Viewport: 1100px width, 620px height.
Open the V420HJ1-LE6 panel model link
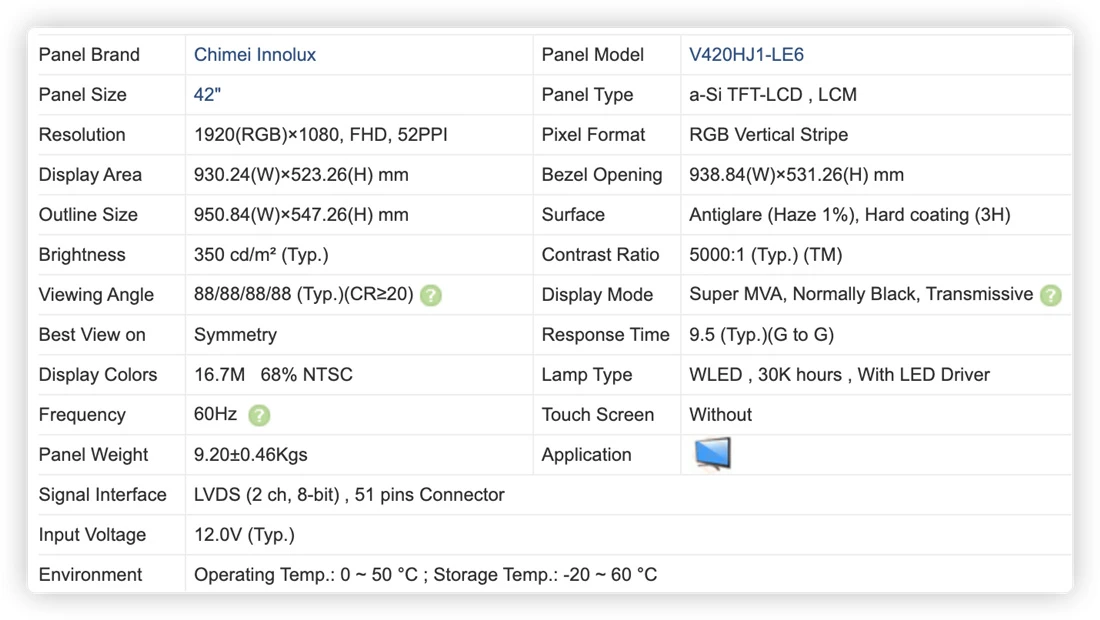click(746, 55)
